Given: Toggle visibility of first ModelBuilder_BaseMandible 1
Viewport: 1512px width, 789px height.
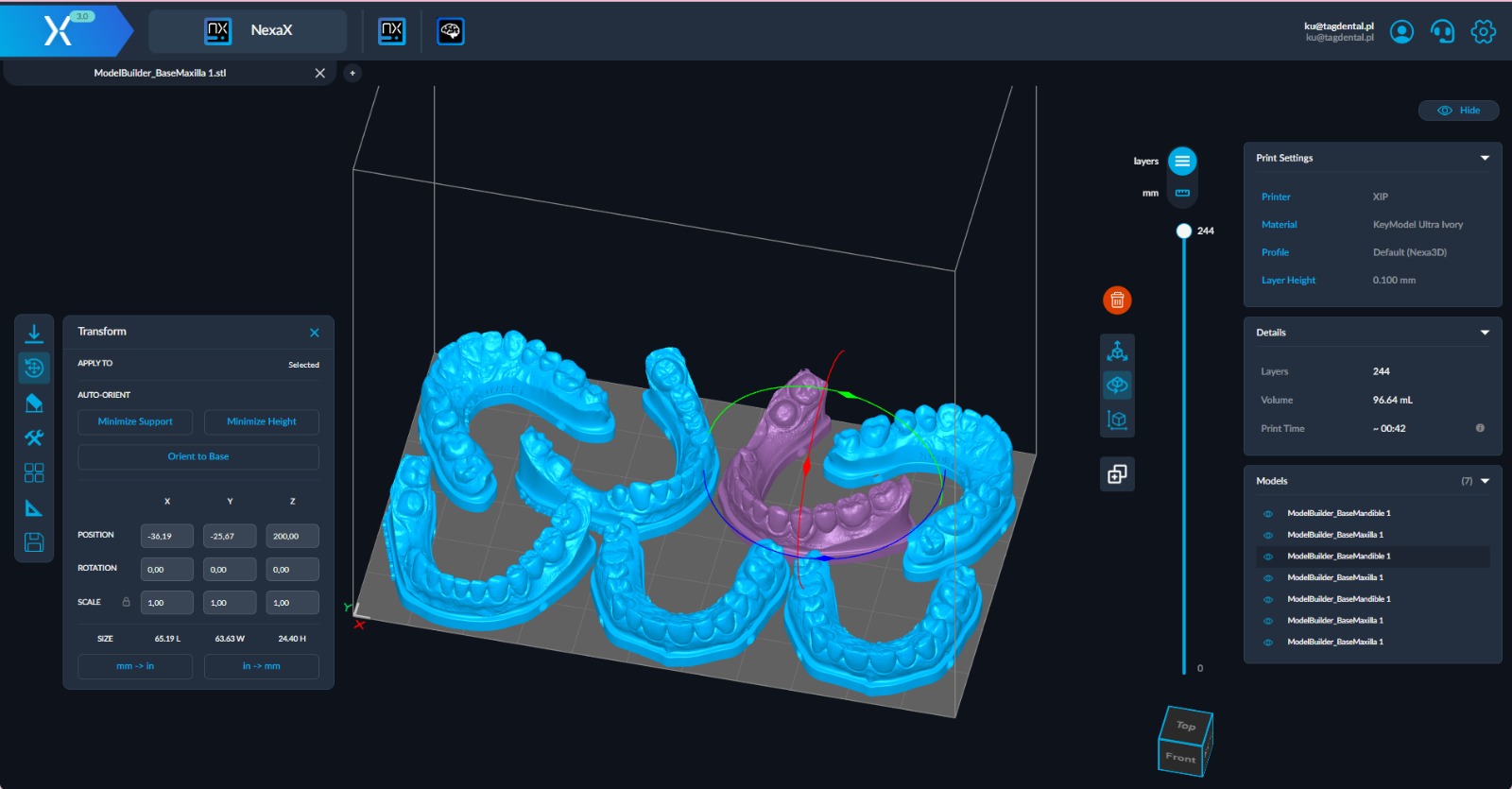Looking at the screenshot, I should pos(1268,513).
